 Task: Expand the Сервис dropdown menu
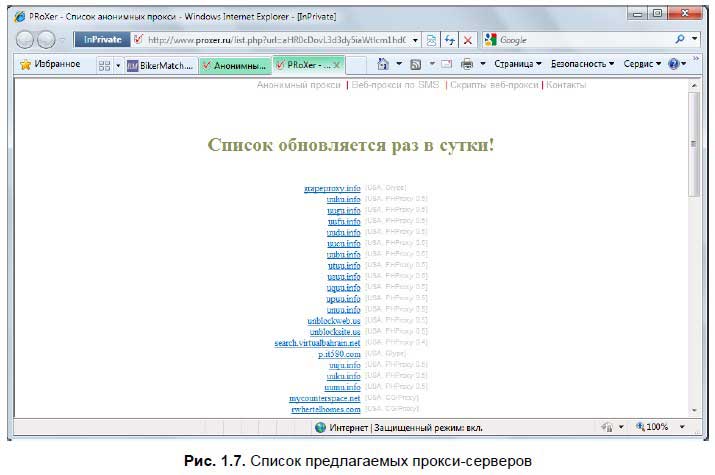(641, 64)
